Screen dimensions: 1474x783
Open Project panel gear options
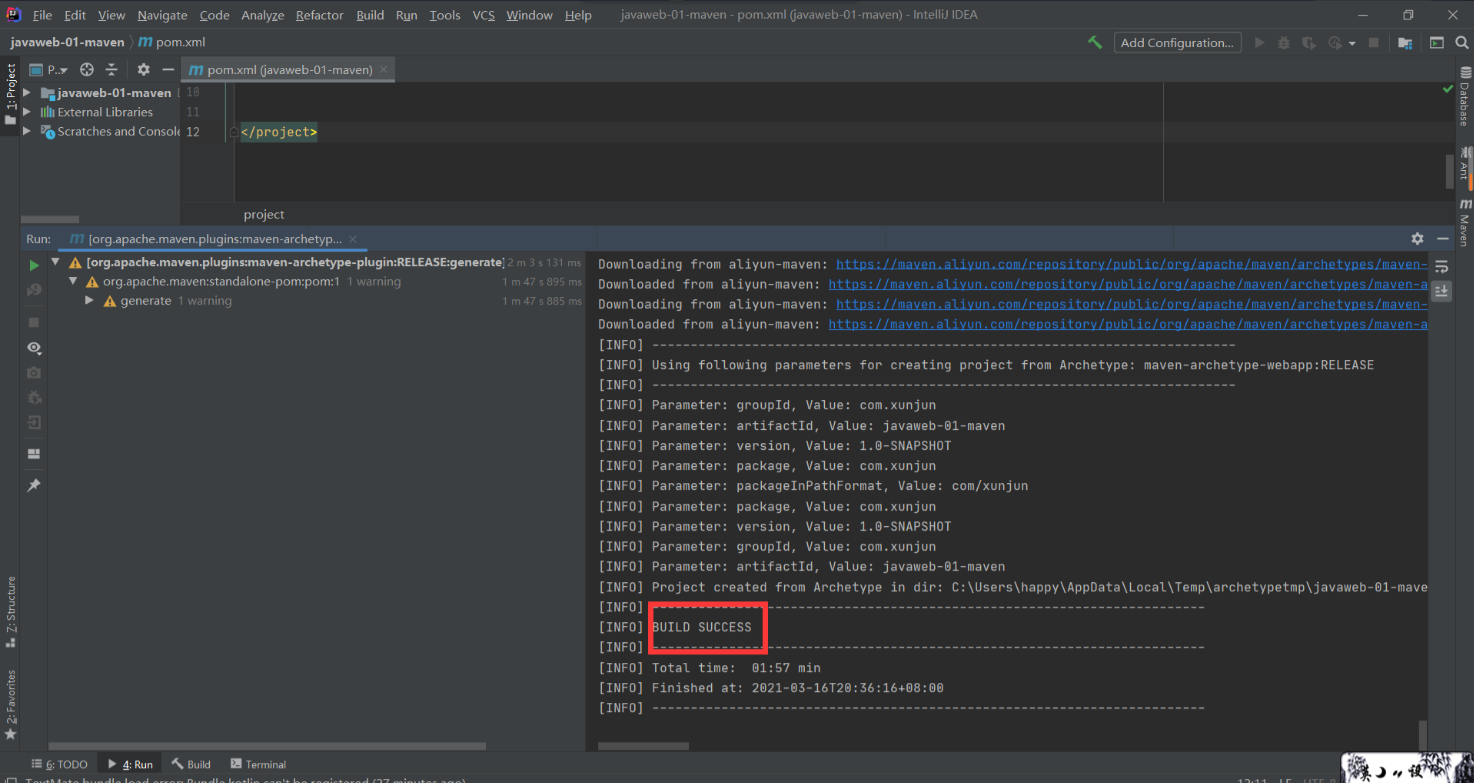pyautogui.click(x=143, y=70)
